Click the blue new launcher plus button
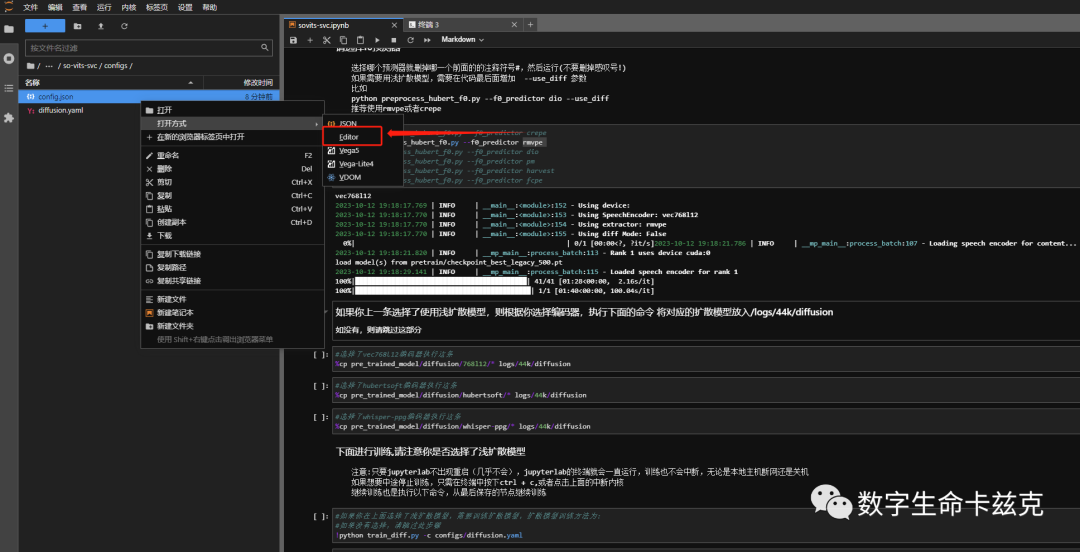The image size is (1080, 552). click(x=45, y=25)
